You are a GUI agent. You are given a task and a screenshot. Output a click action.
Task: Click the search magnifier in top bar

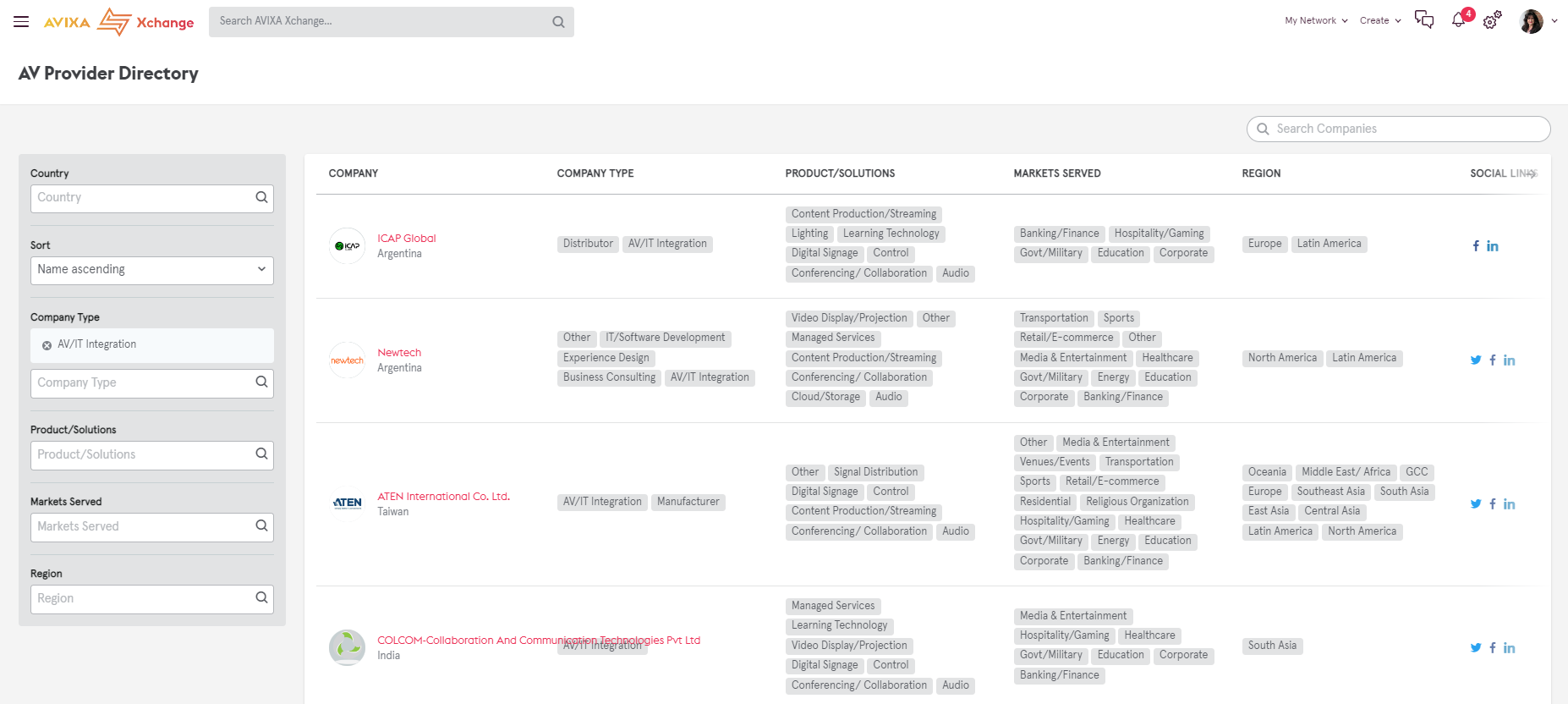(558, 22)
